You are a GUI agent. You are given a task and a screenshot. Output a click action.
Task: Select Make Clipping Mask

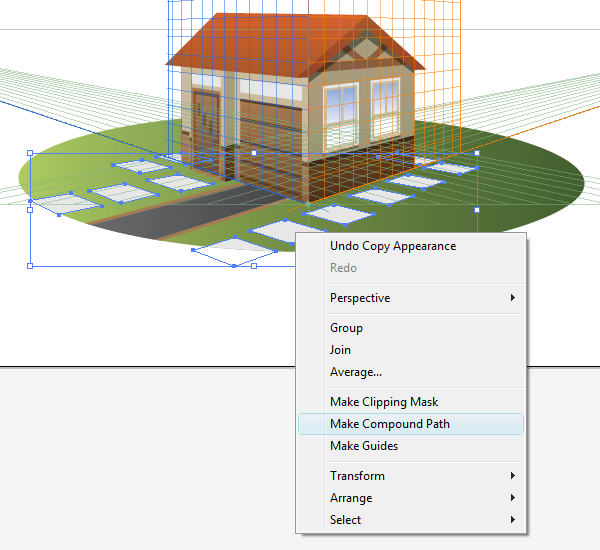tap(411, 402)
